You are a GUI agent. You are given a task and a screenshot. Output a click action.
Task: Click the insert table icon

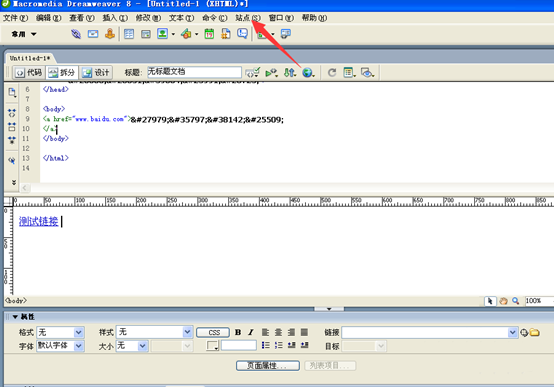(129, 34)
